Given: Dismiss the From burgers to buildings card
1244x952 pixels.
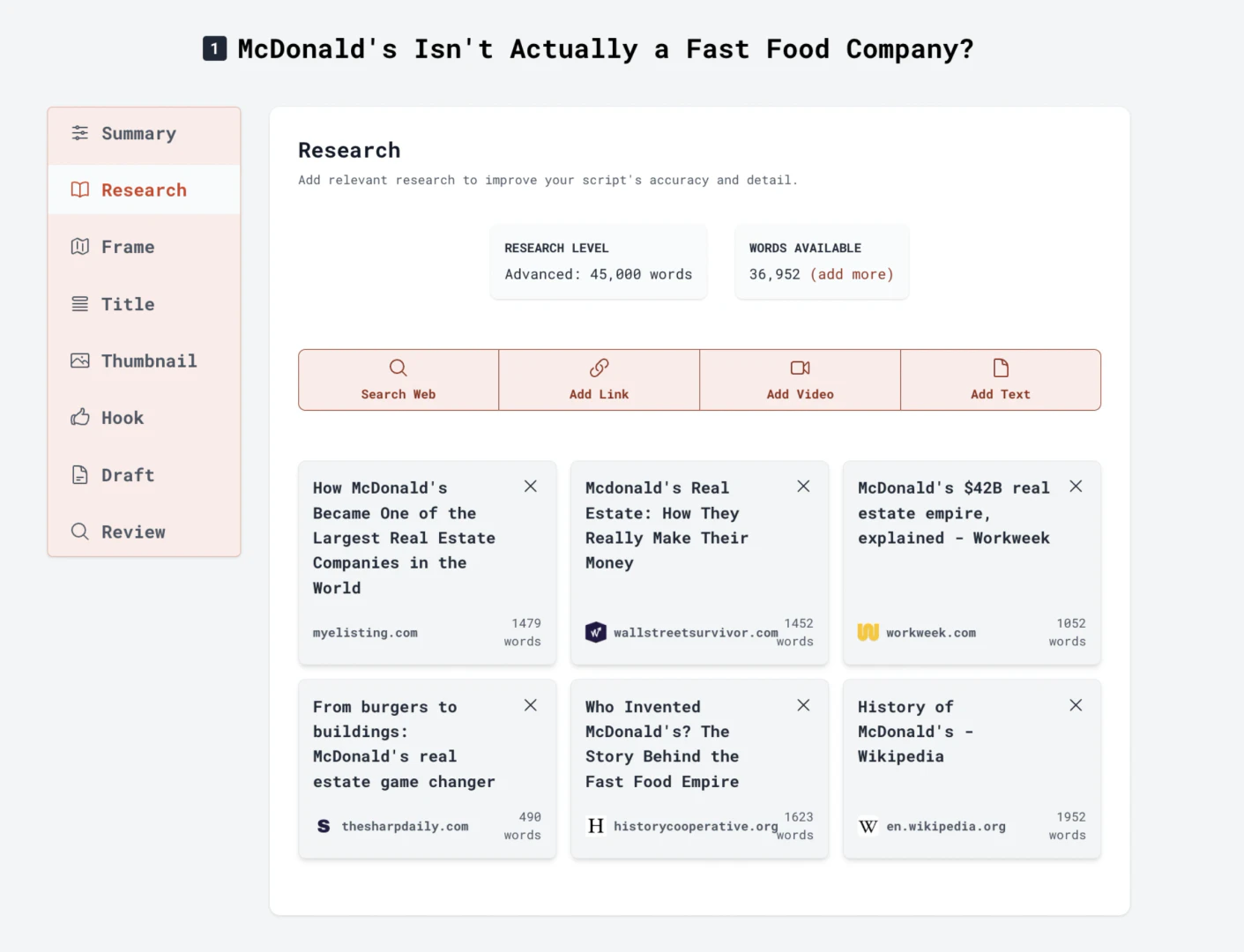Looking at the screenshot, I should pyautogui.click(x=531, y=705).
